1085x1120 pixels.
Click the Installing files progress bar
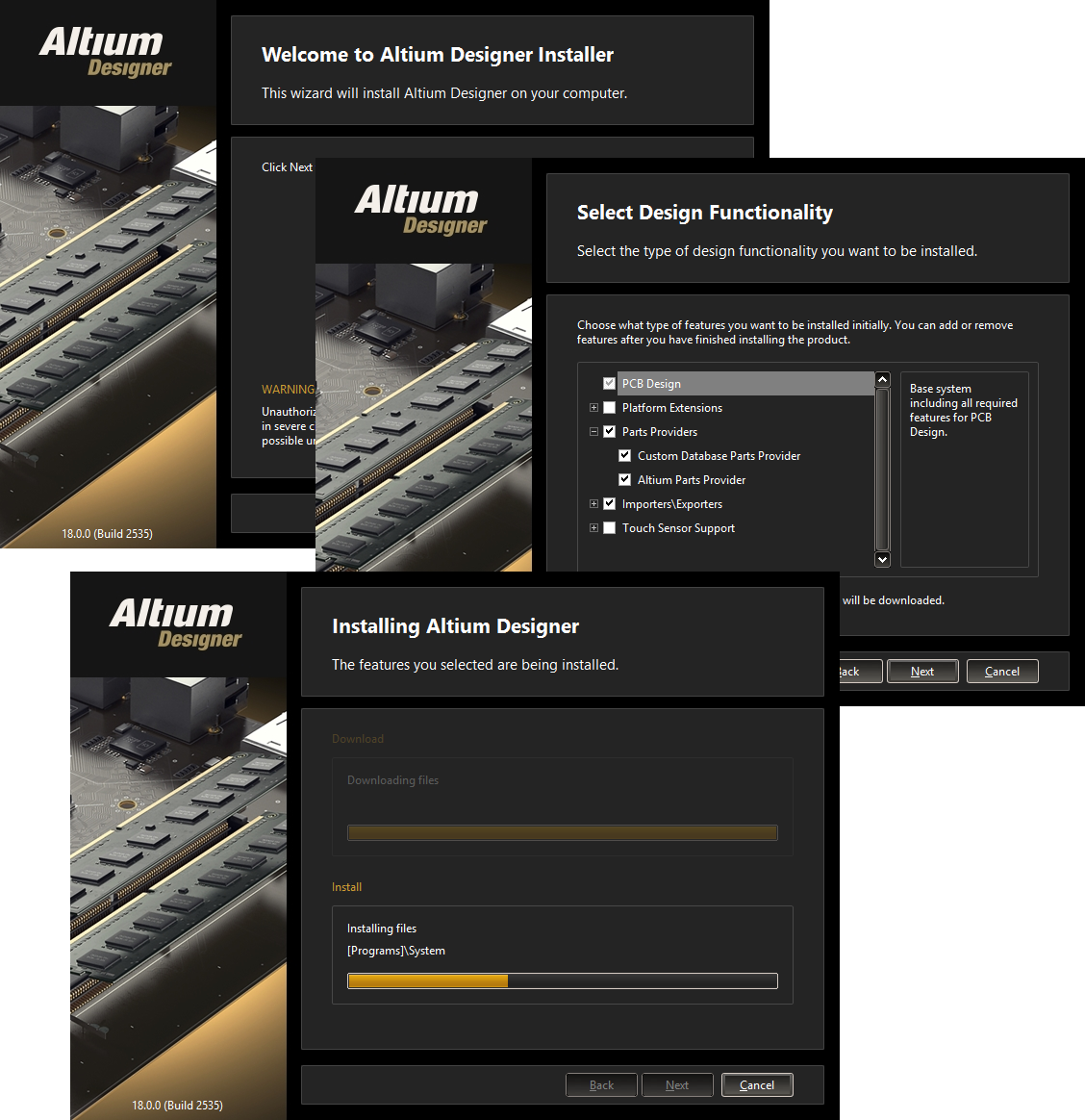(562, 981)
